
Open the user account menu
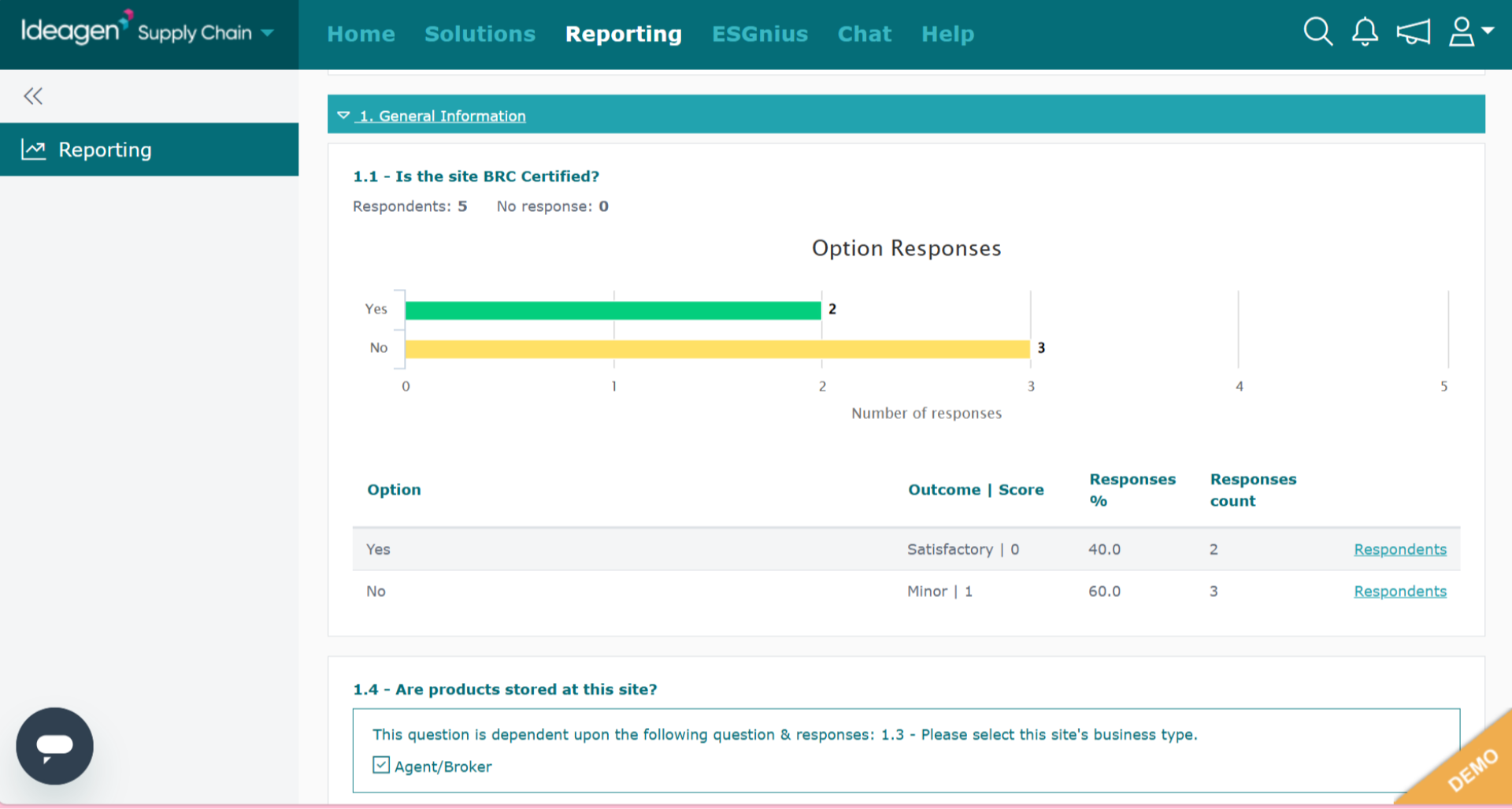[x=1470, y=32]
